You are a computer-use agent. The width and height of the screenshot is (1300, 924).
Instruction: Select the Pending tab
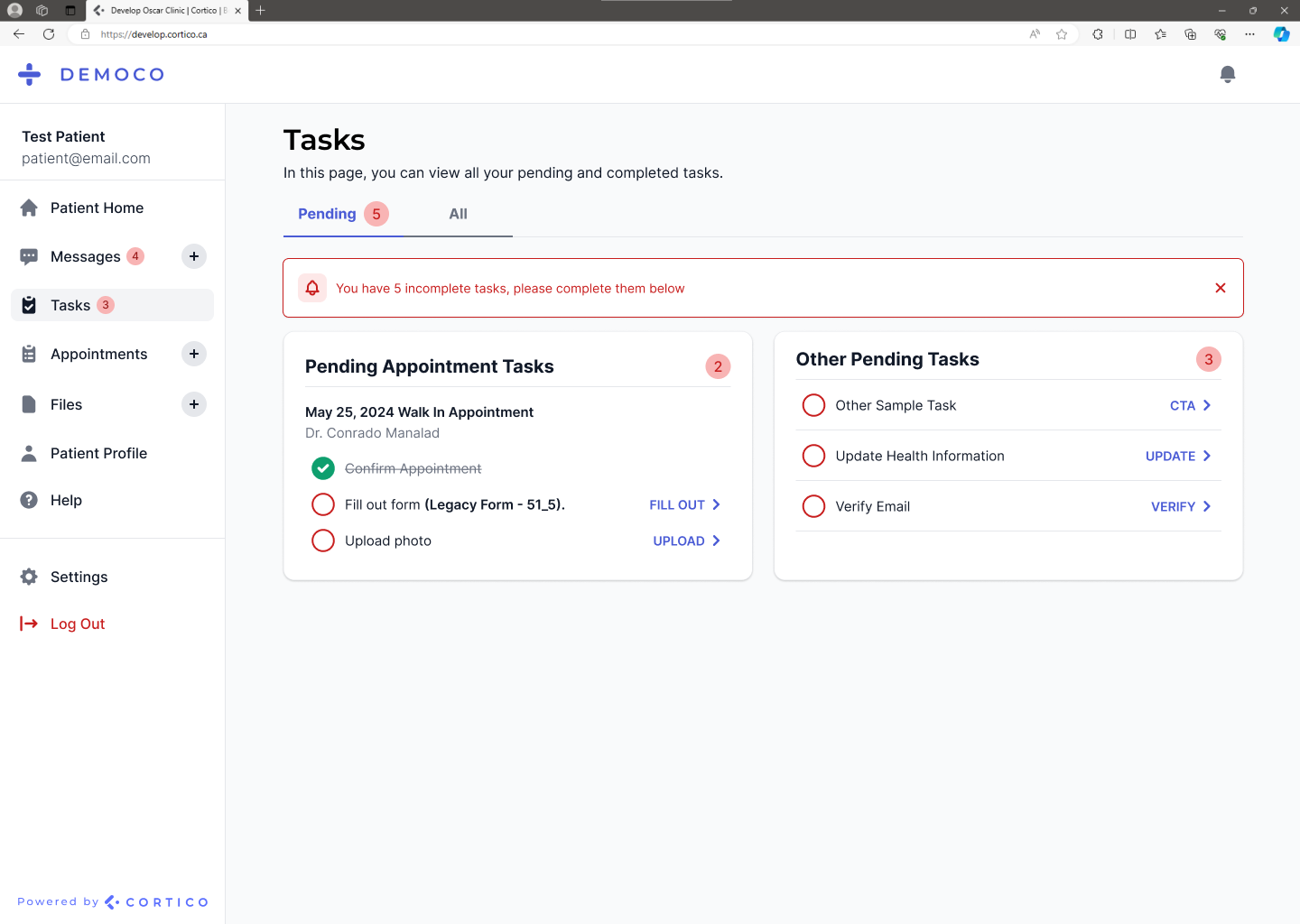tap(327, 214)
